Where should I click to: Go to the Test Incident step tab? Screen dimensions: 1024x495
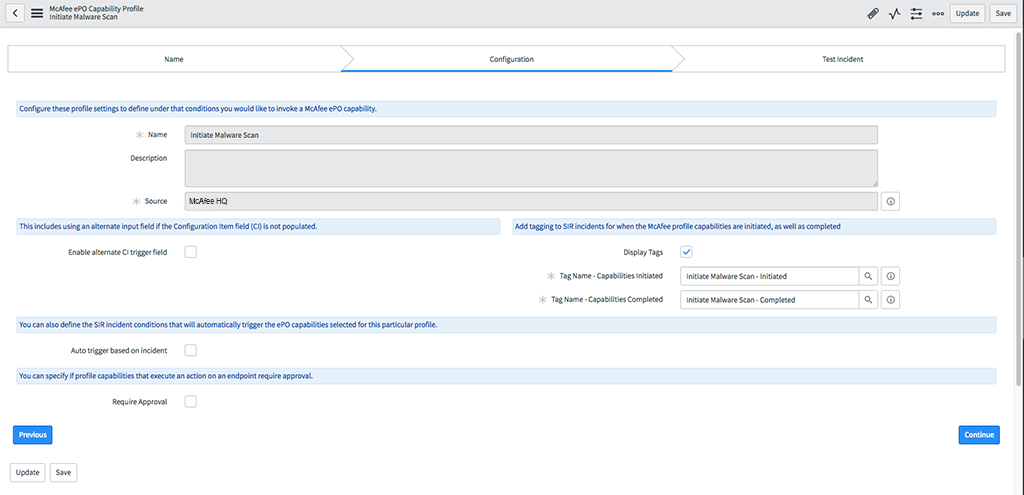[x=842, y=59]
